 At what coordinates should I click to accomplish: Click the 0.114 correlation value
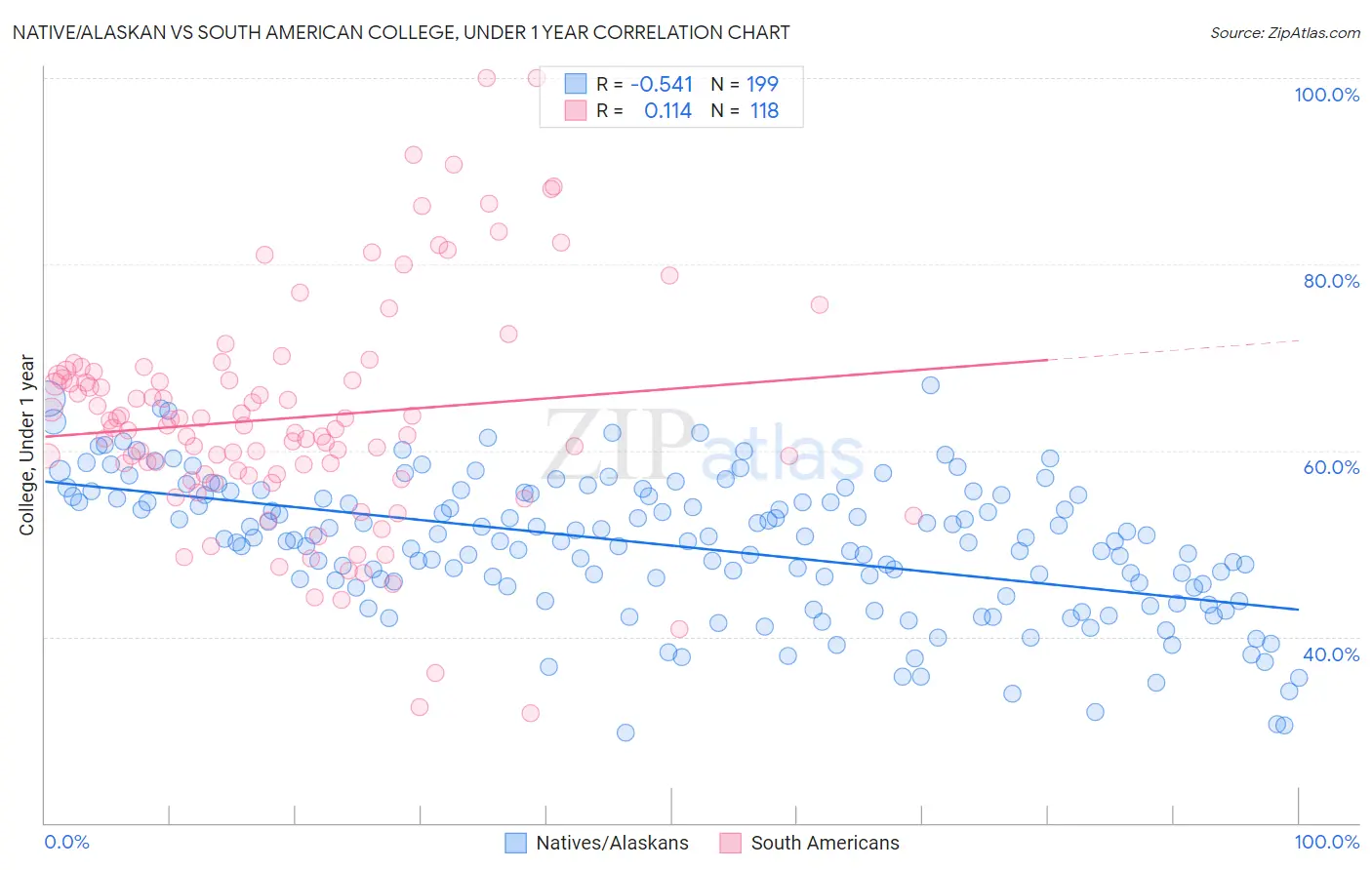668,110
